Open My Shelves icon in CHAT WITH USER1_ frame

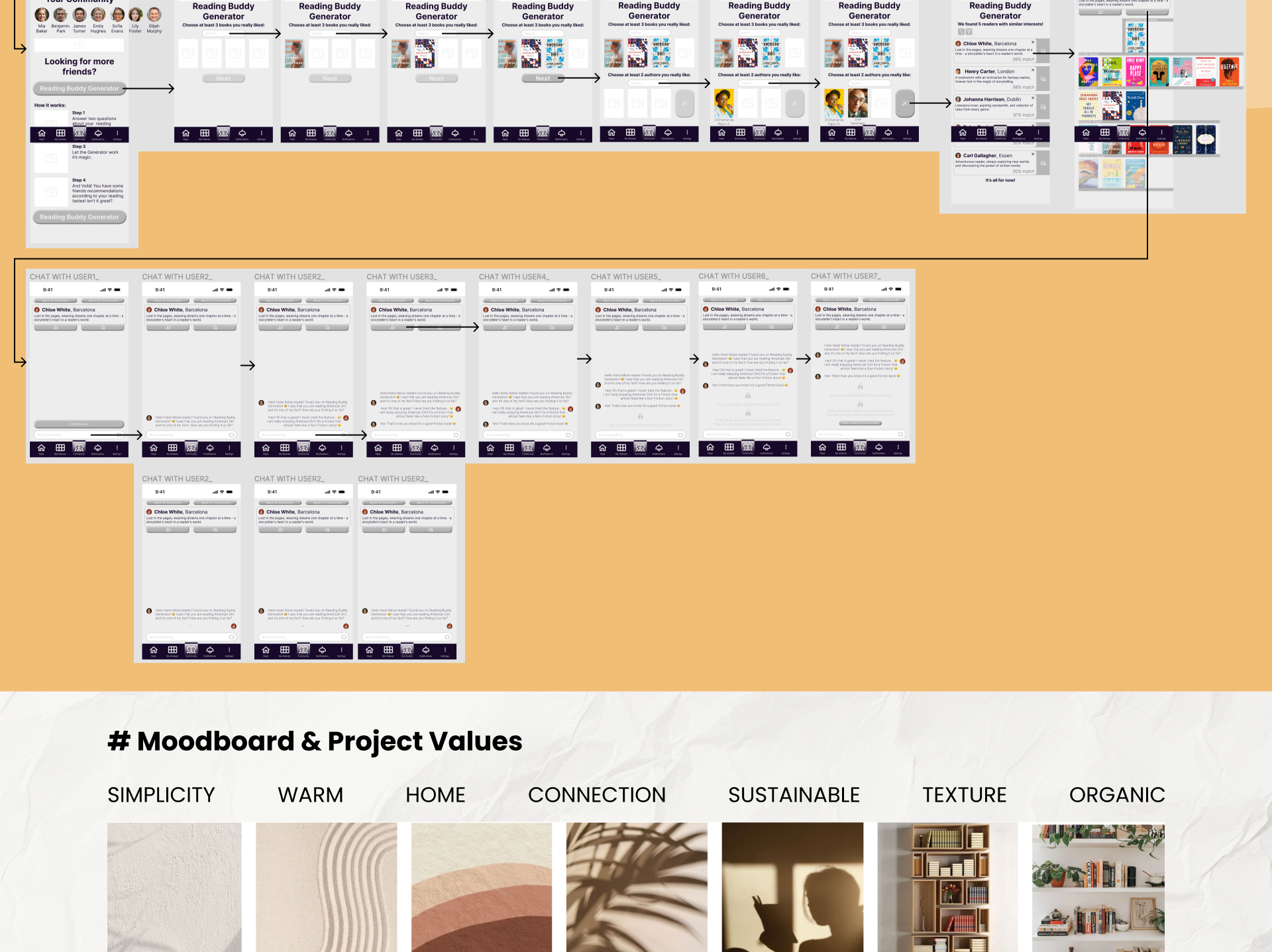tap(60, 449)
